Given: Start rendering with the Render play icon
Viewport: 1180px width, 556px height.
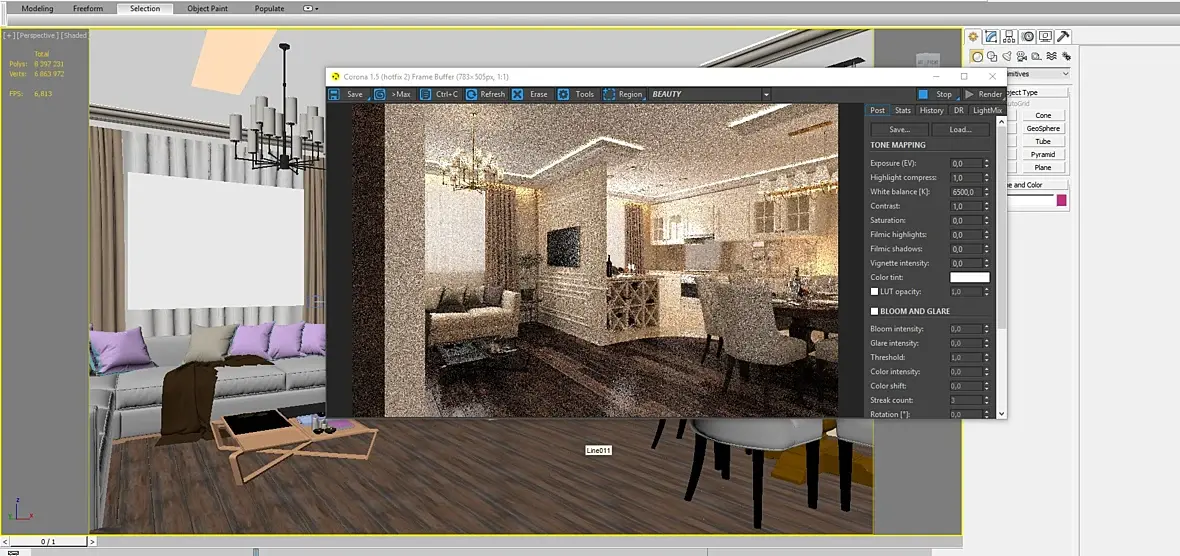Looking at the screenshot, I should coord(969,94).
